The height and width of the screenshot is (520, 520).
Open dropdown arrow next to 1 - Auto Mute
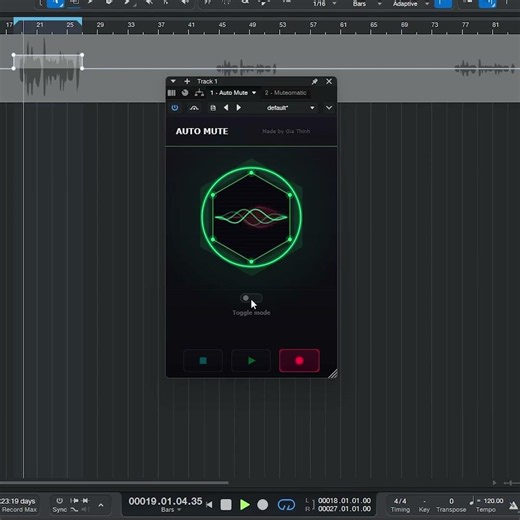[254, 93]
